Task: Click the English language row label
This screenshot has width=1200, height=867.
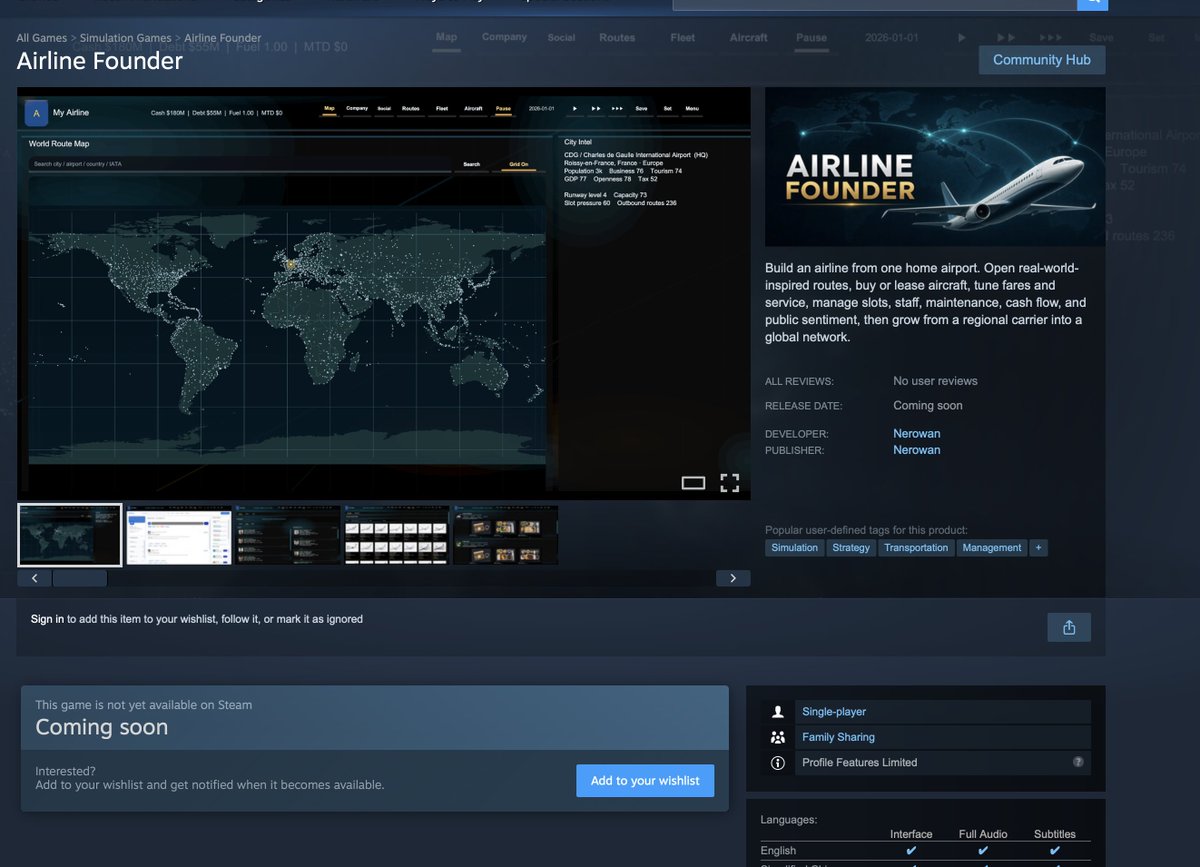Action: tap(778, 851)
